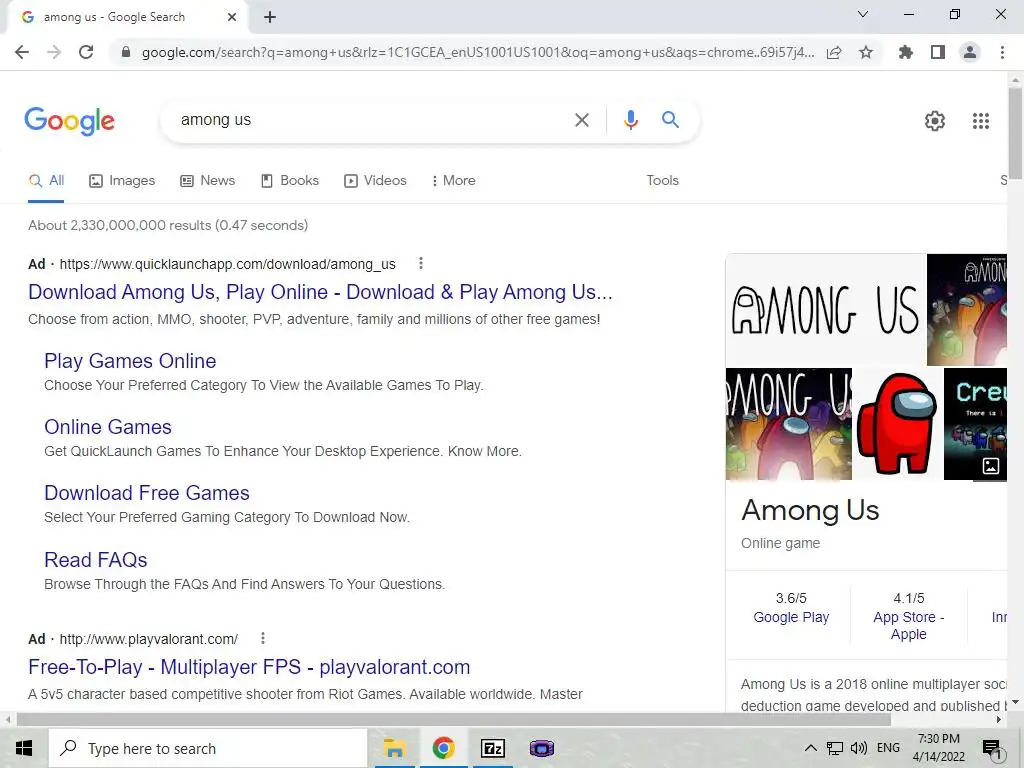
Task: Open the 'Play Games Online' sitelink
Action: [130, 361]
